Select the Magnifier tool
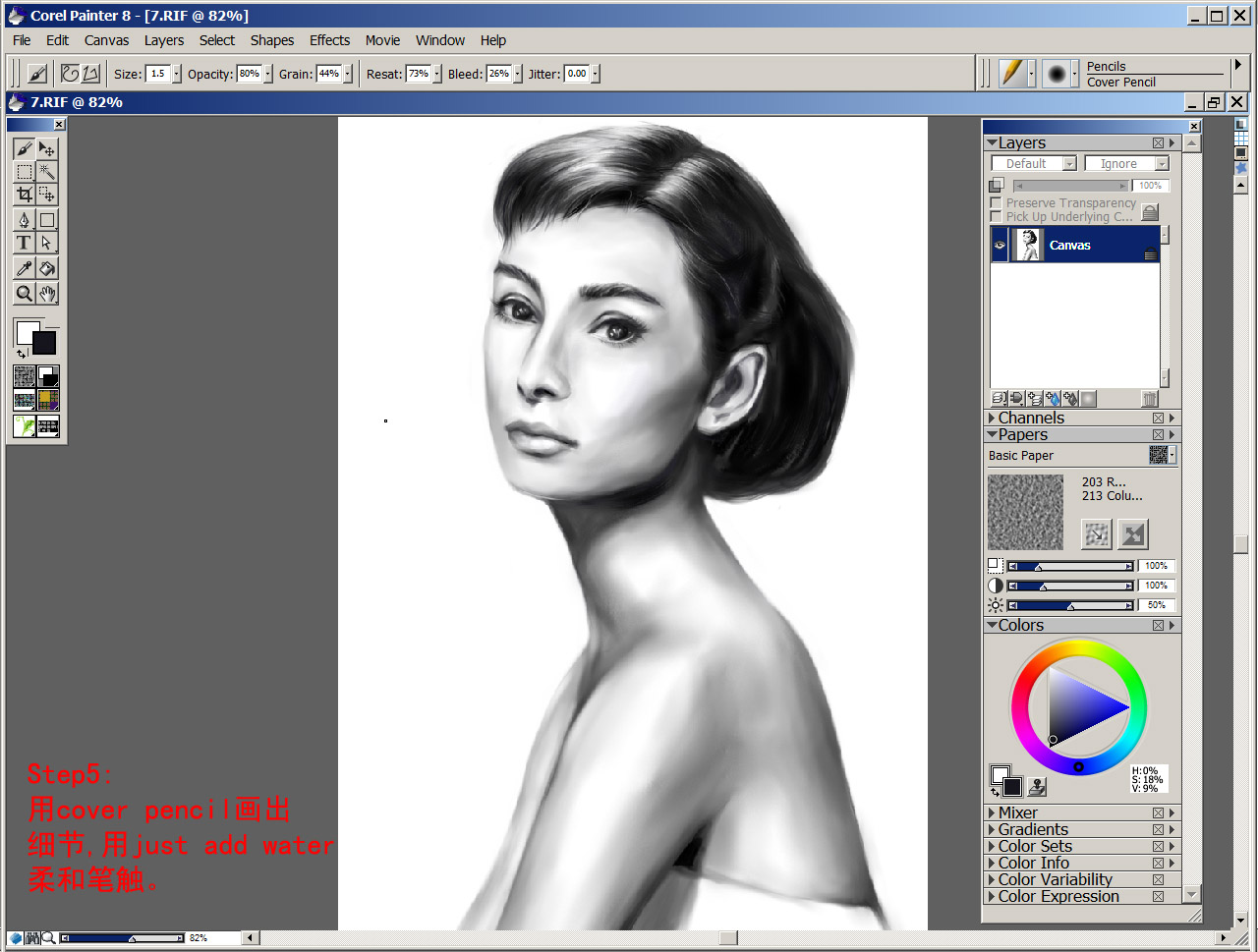Screen dimensions: 1258x952 pyautogui.click(x=25, y=293)
